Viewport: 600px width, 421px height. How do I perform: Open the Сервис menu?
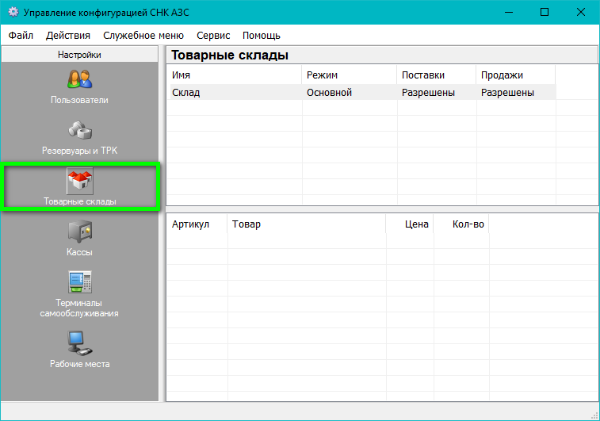[x=214, y=34]
